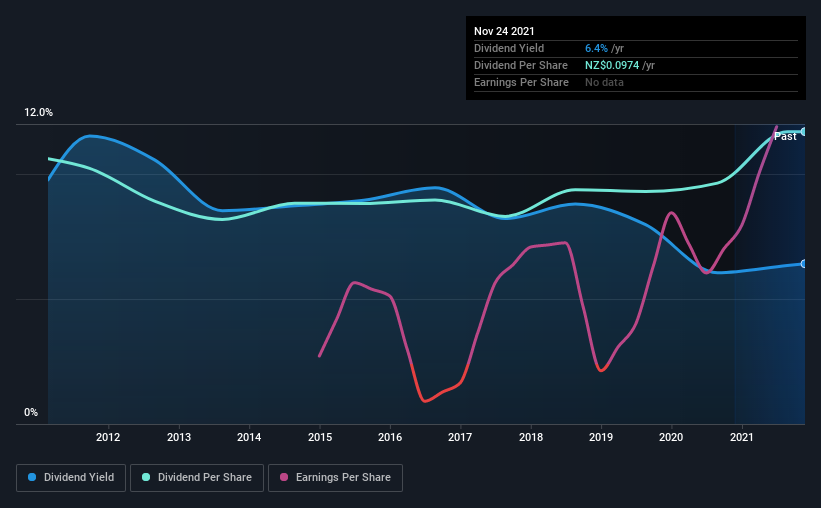This screenshot has height=508, width=821.
Task: Click the 0% y-axis label
Action: (31, 413)
